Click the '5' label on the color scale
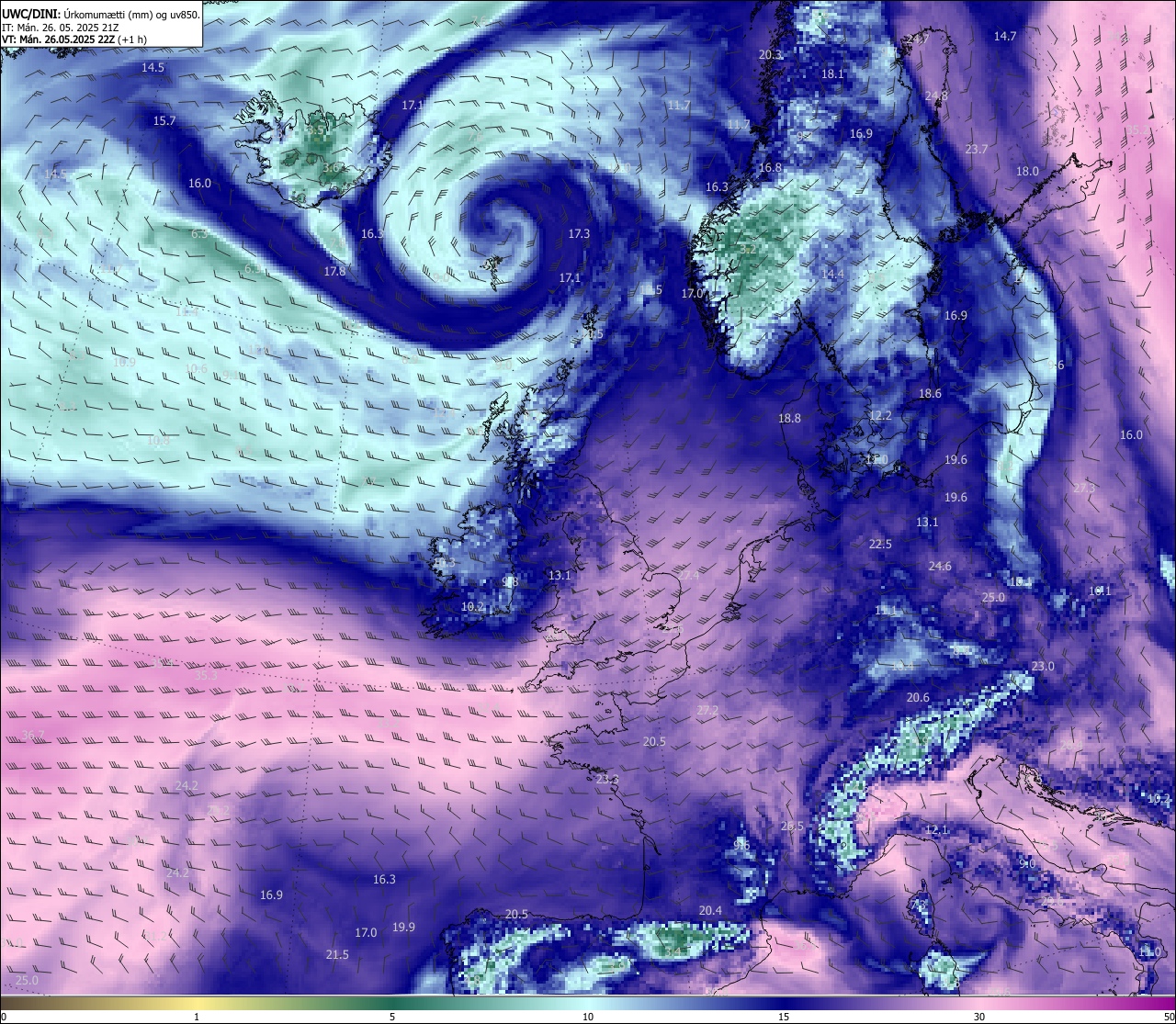Screen dimensions: 1176x1024 pos(392,1017)
